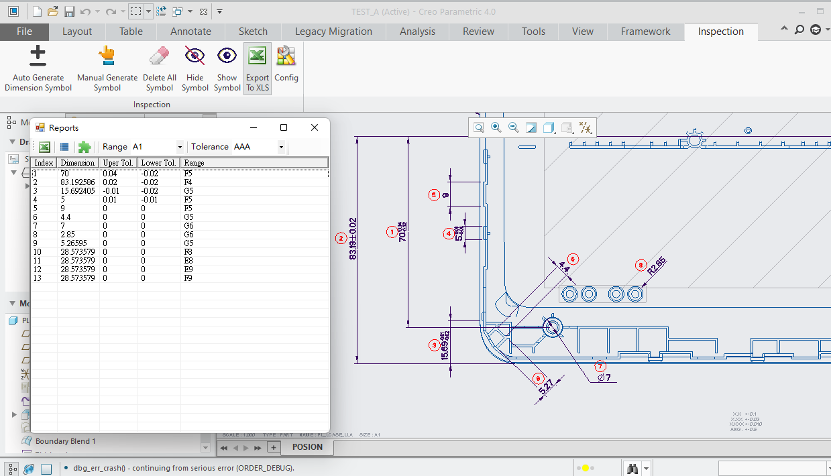Viewport: 832px width, 476px height.
Task: Click the binoculars find icon in status bar
Action: click(x=632, y=469)
